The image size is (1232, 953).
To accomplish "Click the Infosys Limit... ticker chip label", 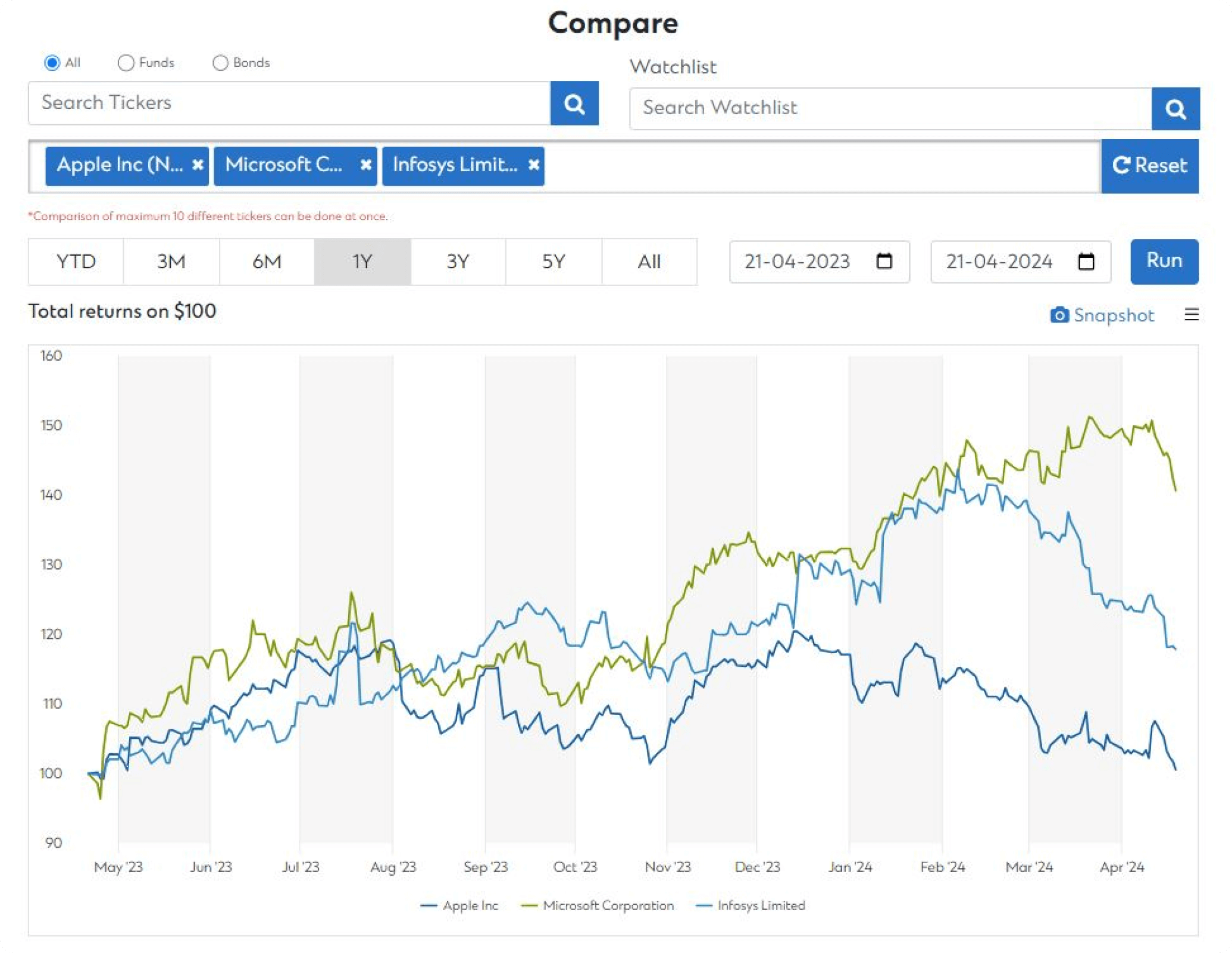I will (455, 165).
